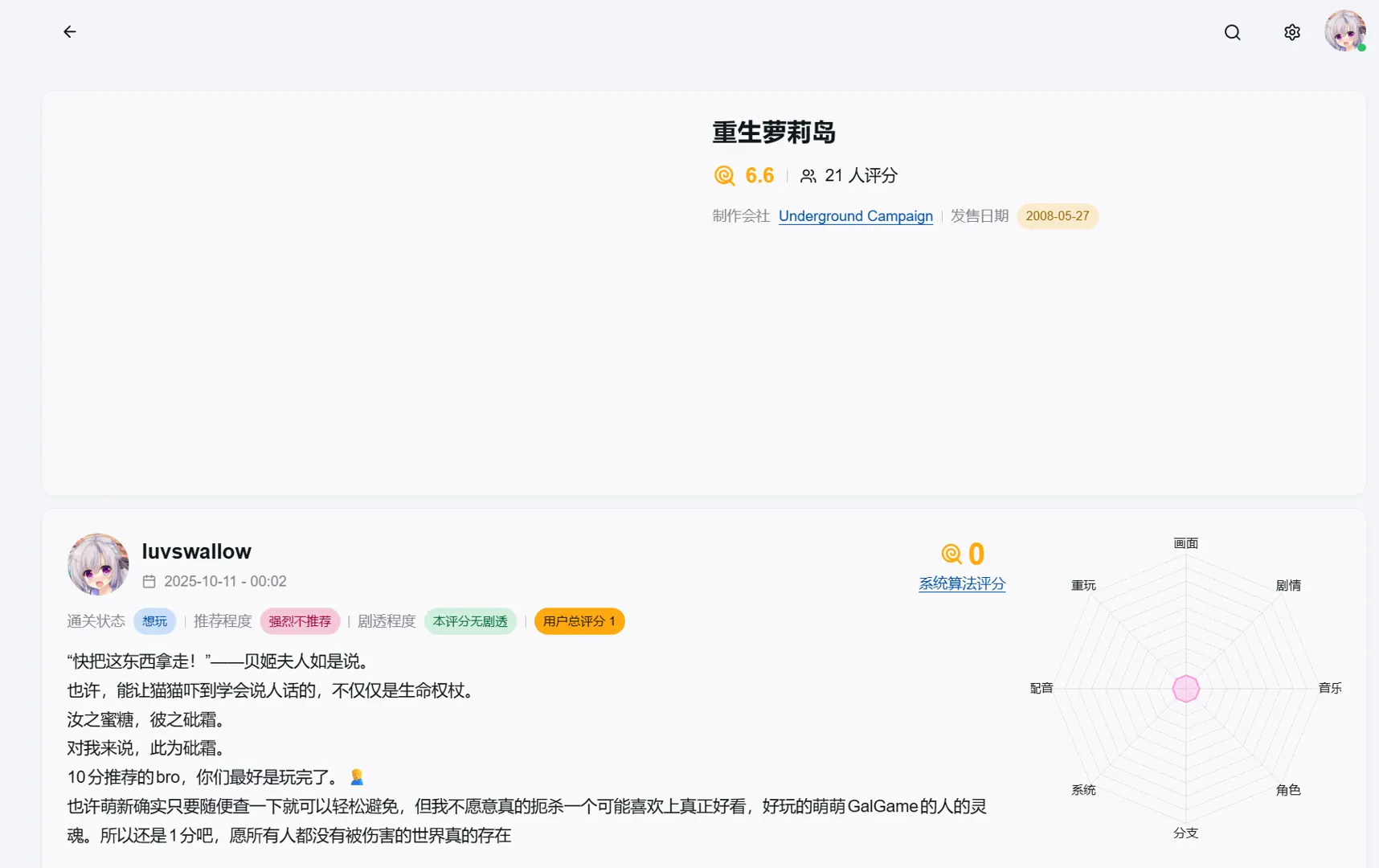Click the 剧透程度 label
The height and width of the screenshot is (868, 1379).
point(387,621)
